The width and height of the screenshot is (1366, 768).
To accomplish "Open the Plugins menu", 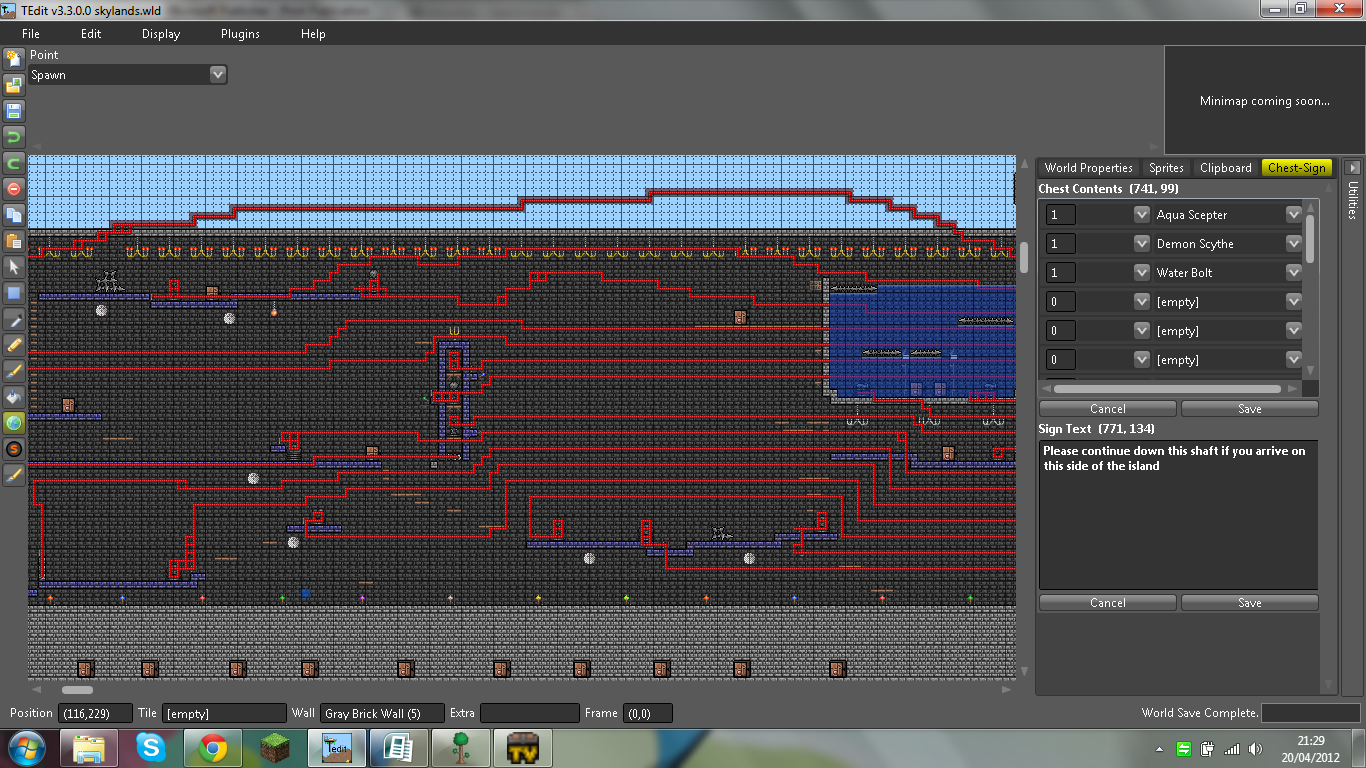I will [240, 34].
